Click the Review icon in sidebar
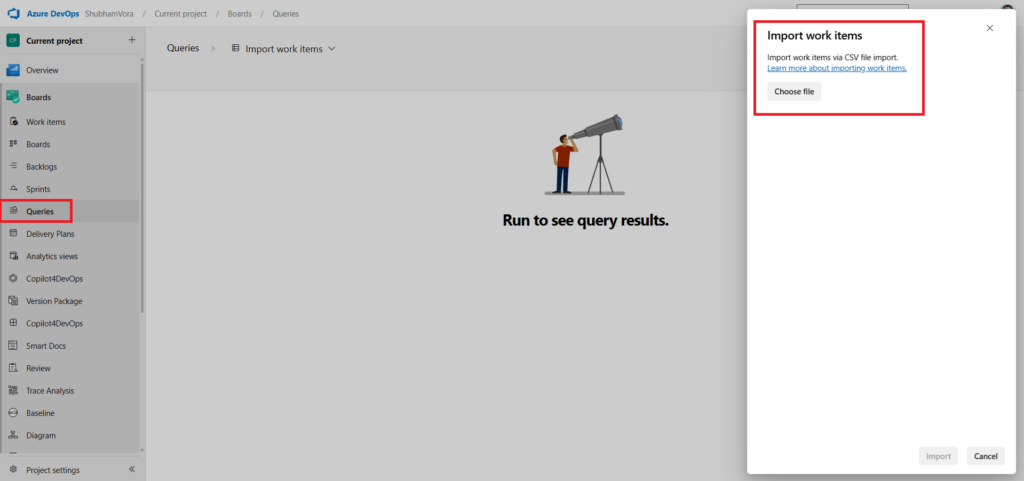Screen dimensions: 1024x481 13,368
